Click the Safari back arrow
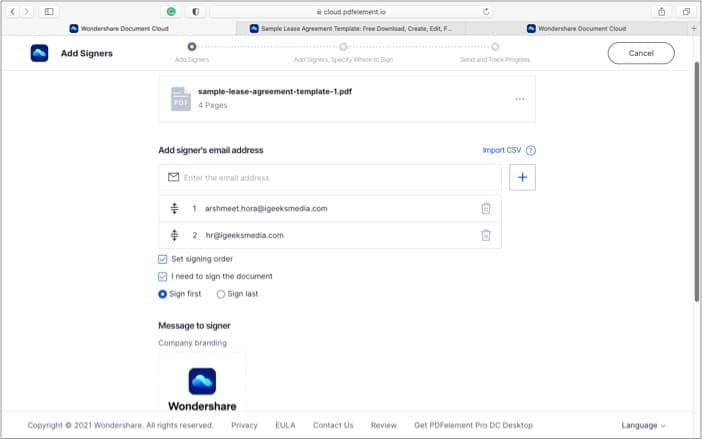Viewport: 702px width, 439px height. click(13, 12)
